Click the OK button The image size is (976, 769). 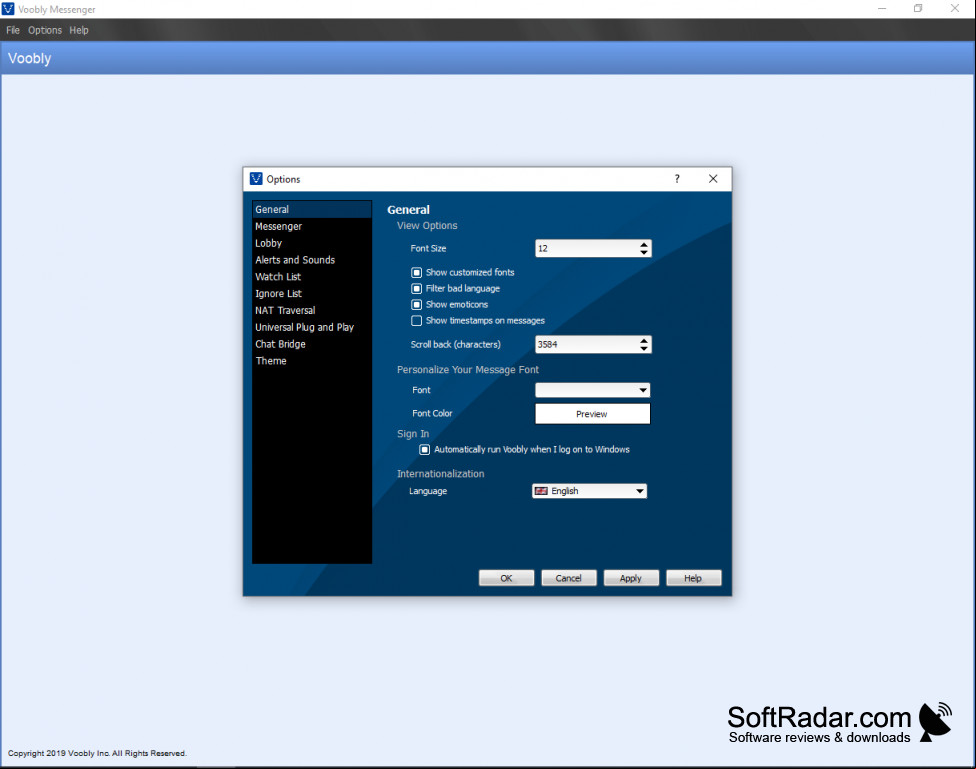[506, 578]
